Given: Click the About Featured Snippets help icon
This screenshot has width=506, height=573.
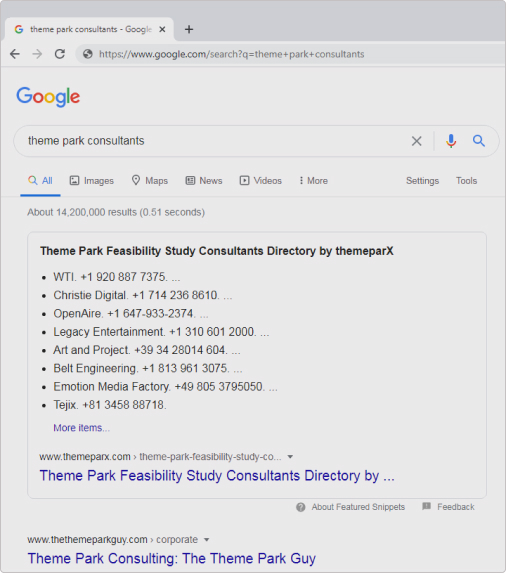Looking at the screenshot, I should pyautogui.click(x=301, y=507).
